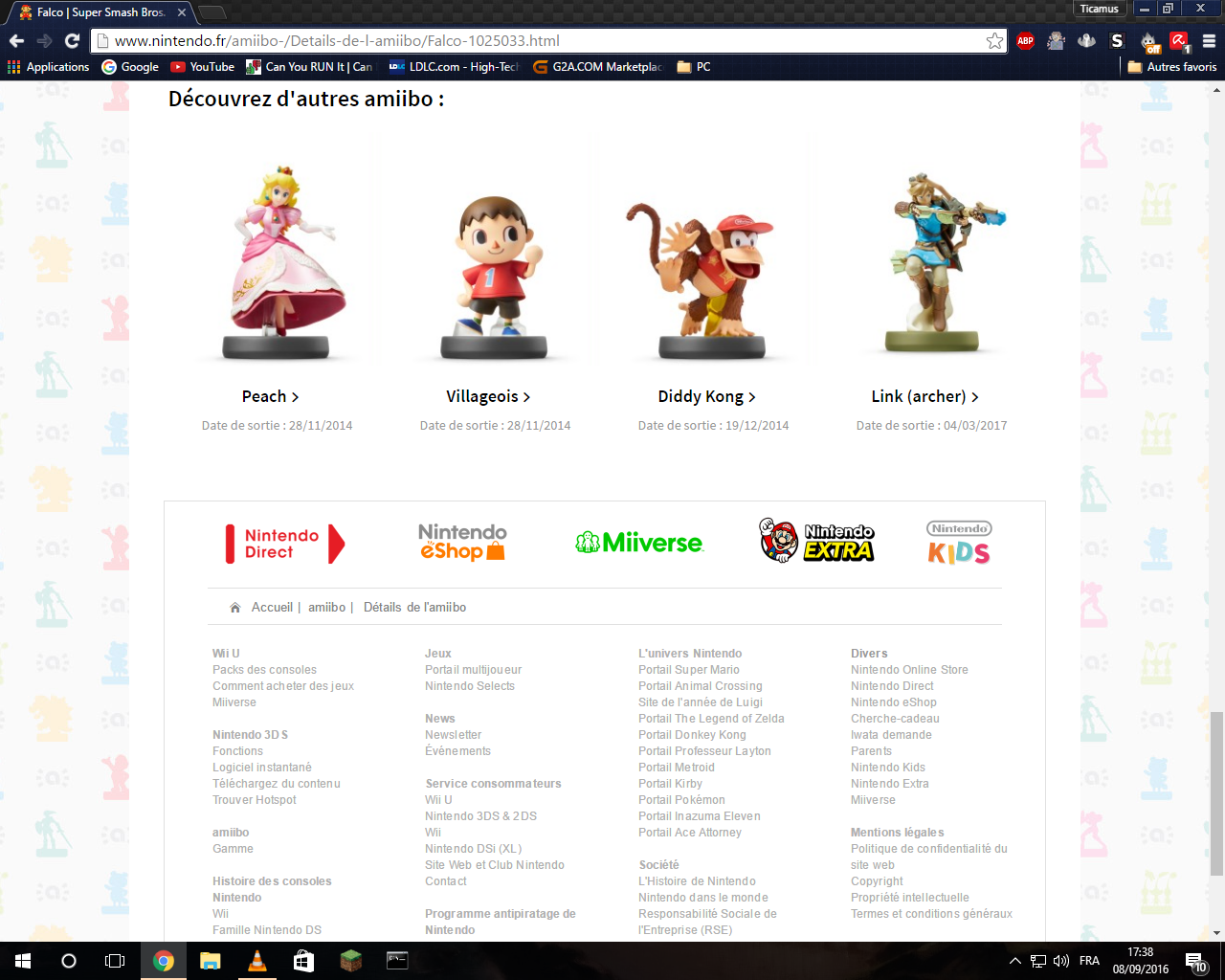Click the browser forward arrow

[x=44, y=41]
